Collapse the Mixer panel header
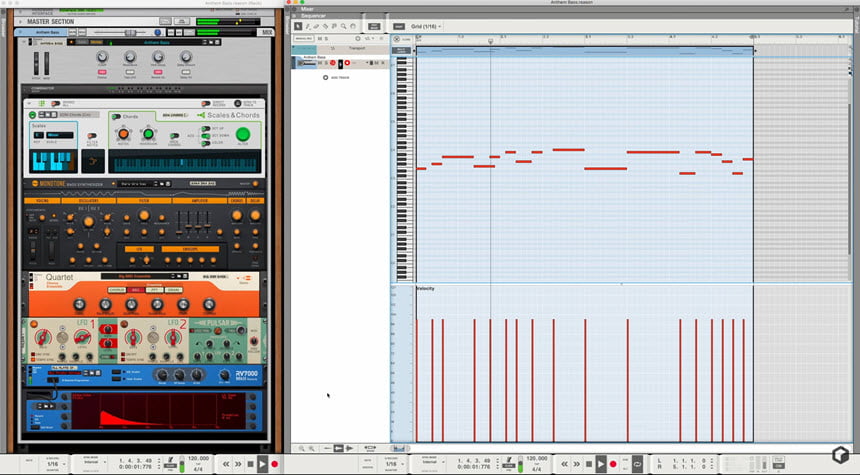Viewport: 860px width, 475px height. 295,9
